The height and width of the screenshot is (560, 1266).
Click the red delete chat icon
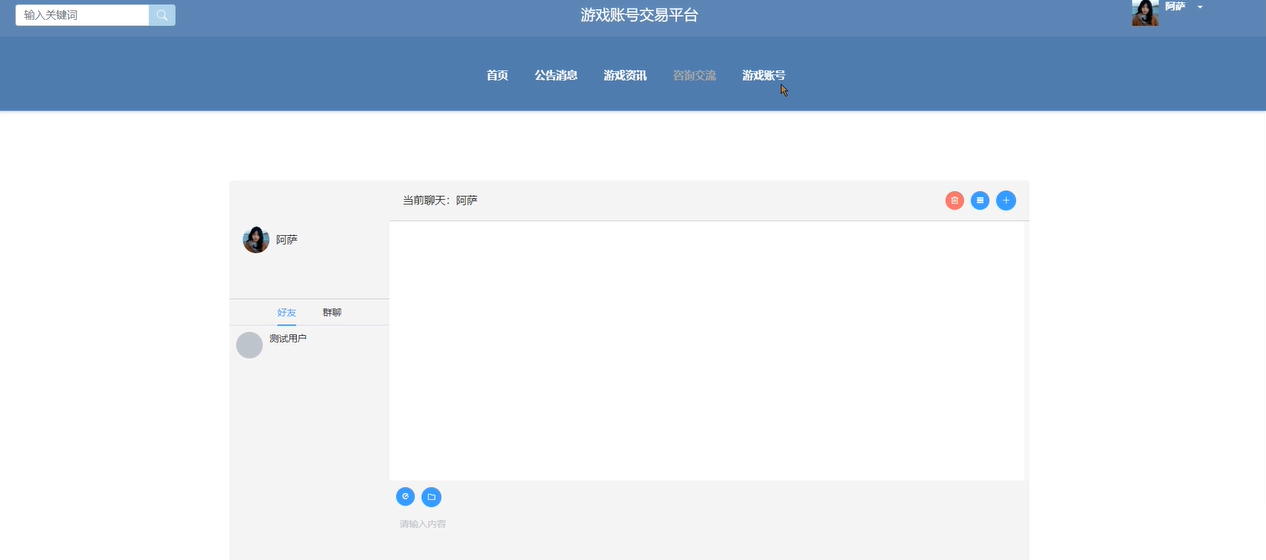955,200
